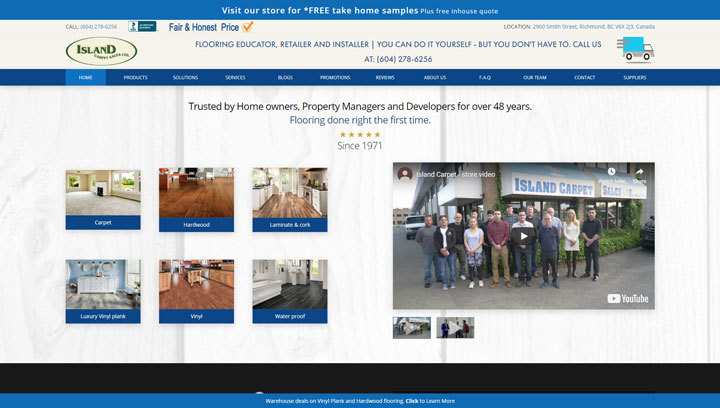
Task: Choose the Water proof flooring tile
Action: pyautogui.click(x=289, y=291)
